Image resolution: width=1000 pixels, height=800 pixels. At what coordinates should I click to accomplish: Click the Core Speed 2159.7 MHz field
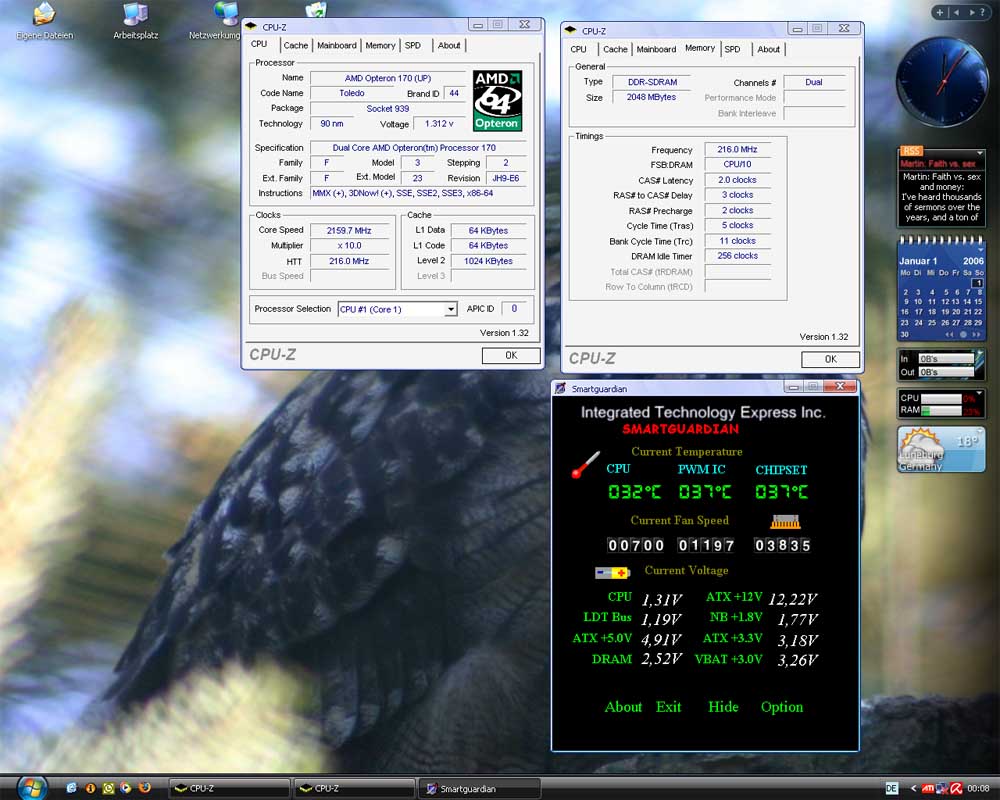coord(349,230)
